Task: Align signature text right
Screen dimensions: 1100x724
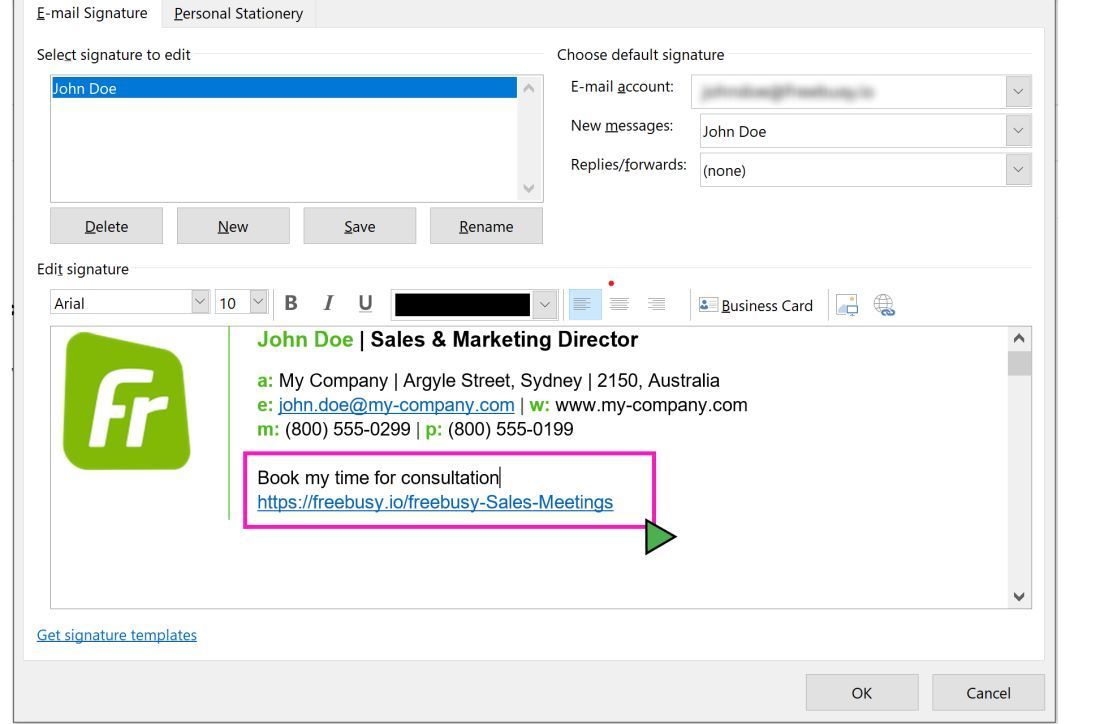Action: click(656, 304)
